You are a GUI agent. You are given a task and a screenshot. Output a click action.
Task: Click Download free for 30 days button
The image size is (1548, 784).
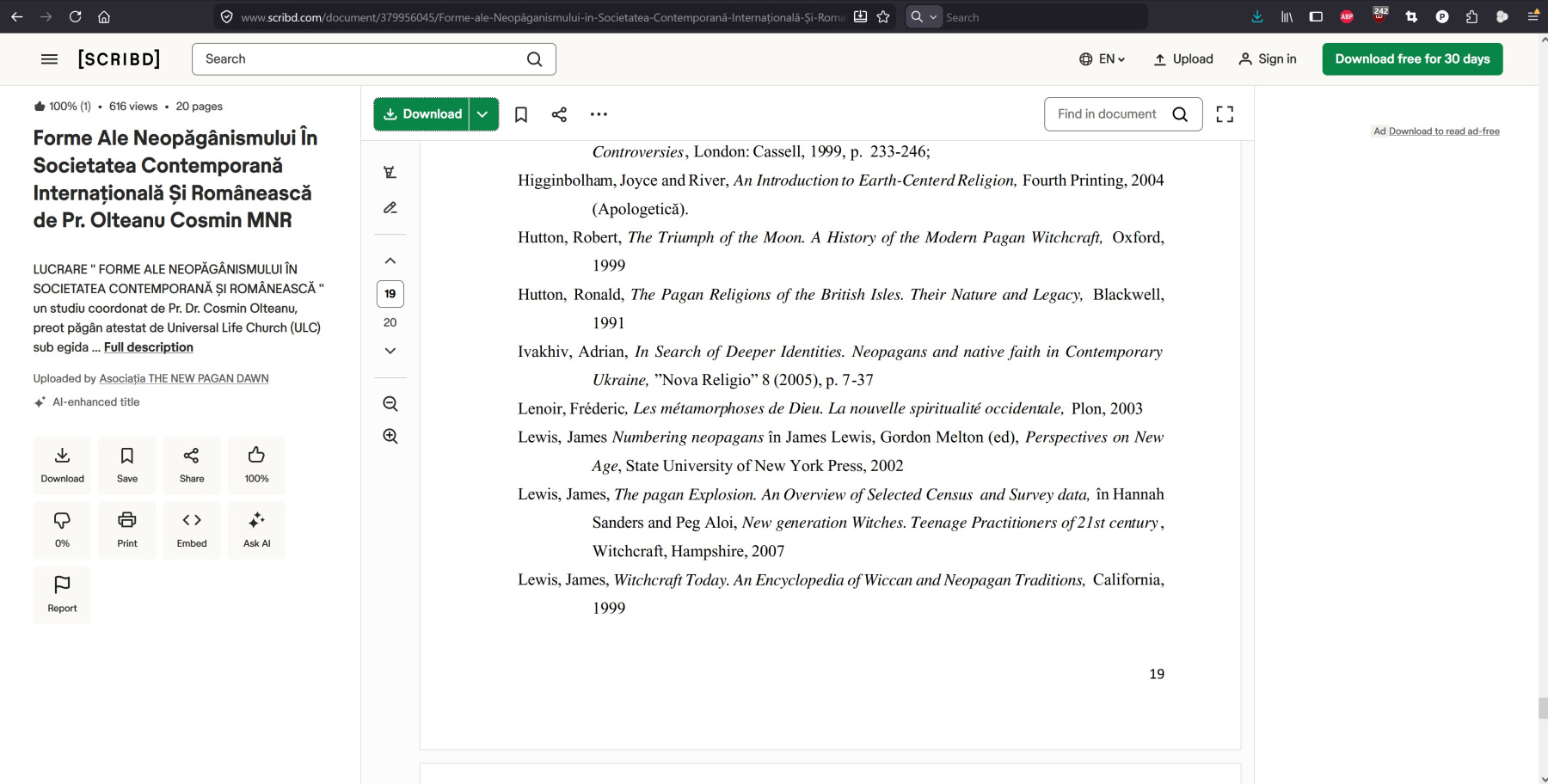click(x=1412, y=59)
